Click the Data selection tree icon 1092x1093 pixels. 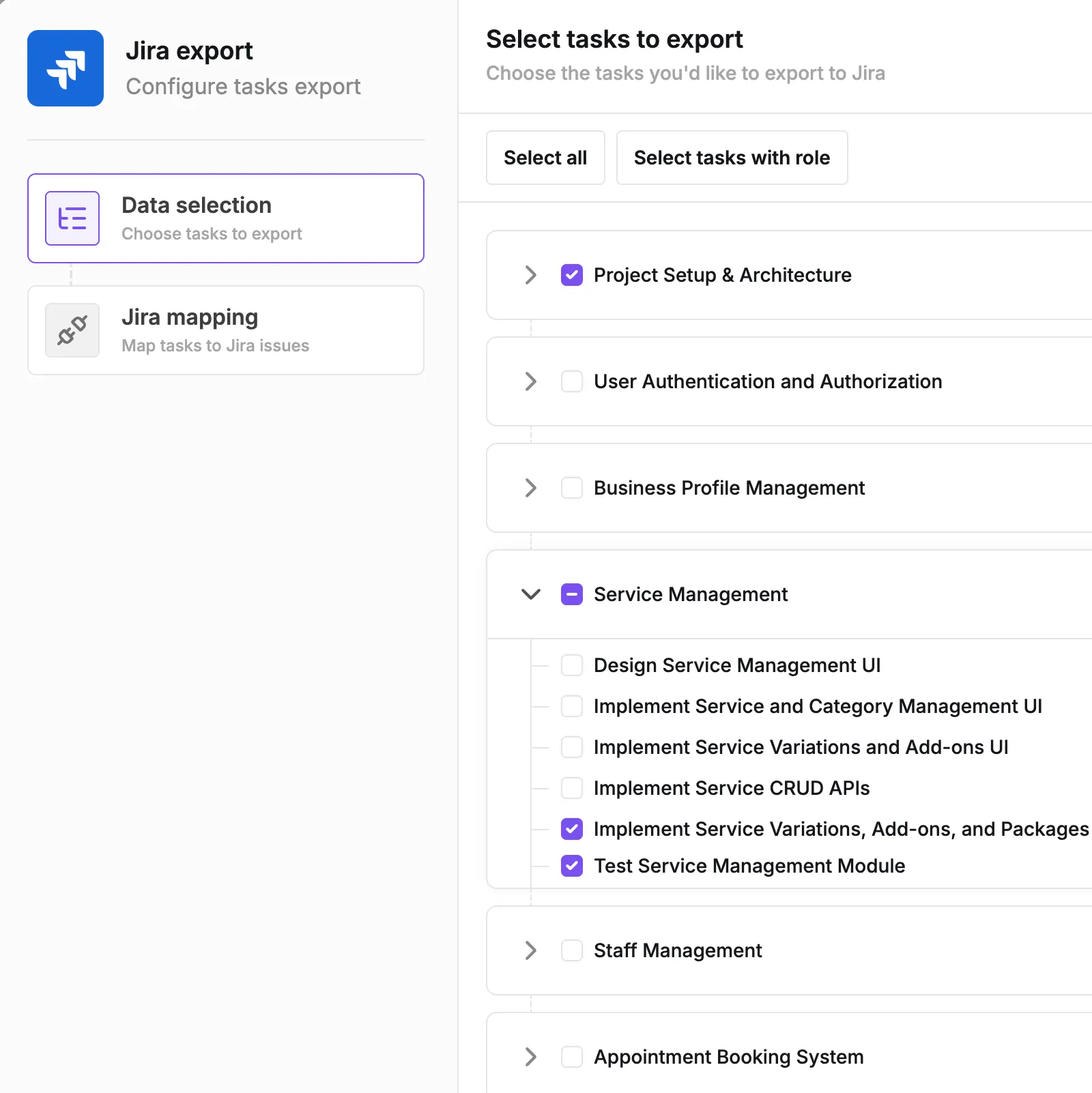(72, 218)
